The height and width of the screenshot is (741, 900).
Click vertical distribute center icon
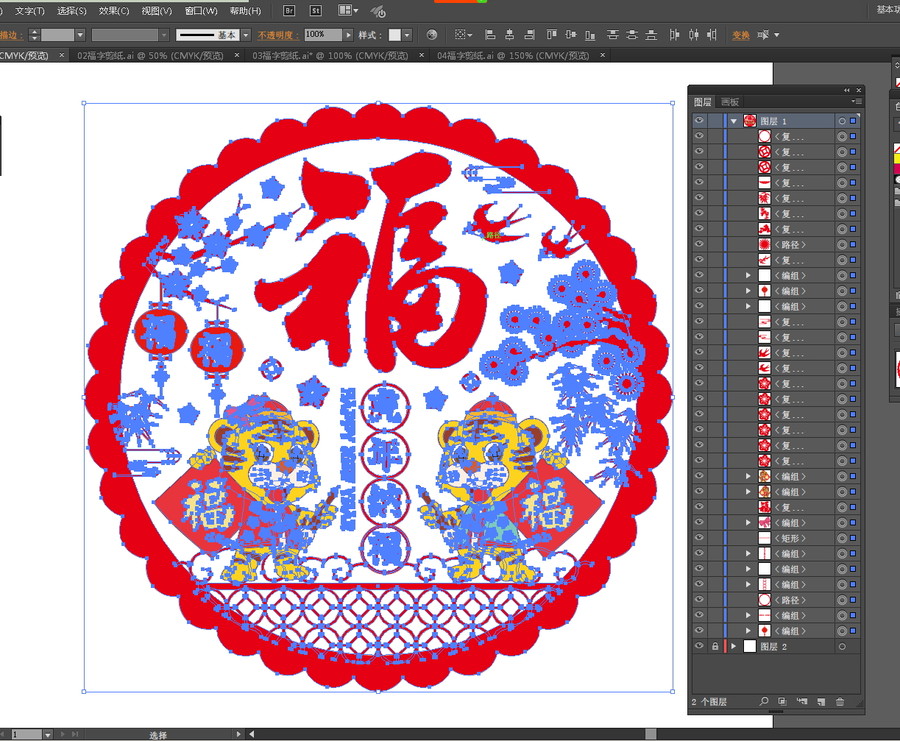tap(632, 35)
